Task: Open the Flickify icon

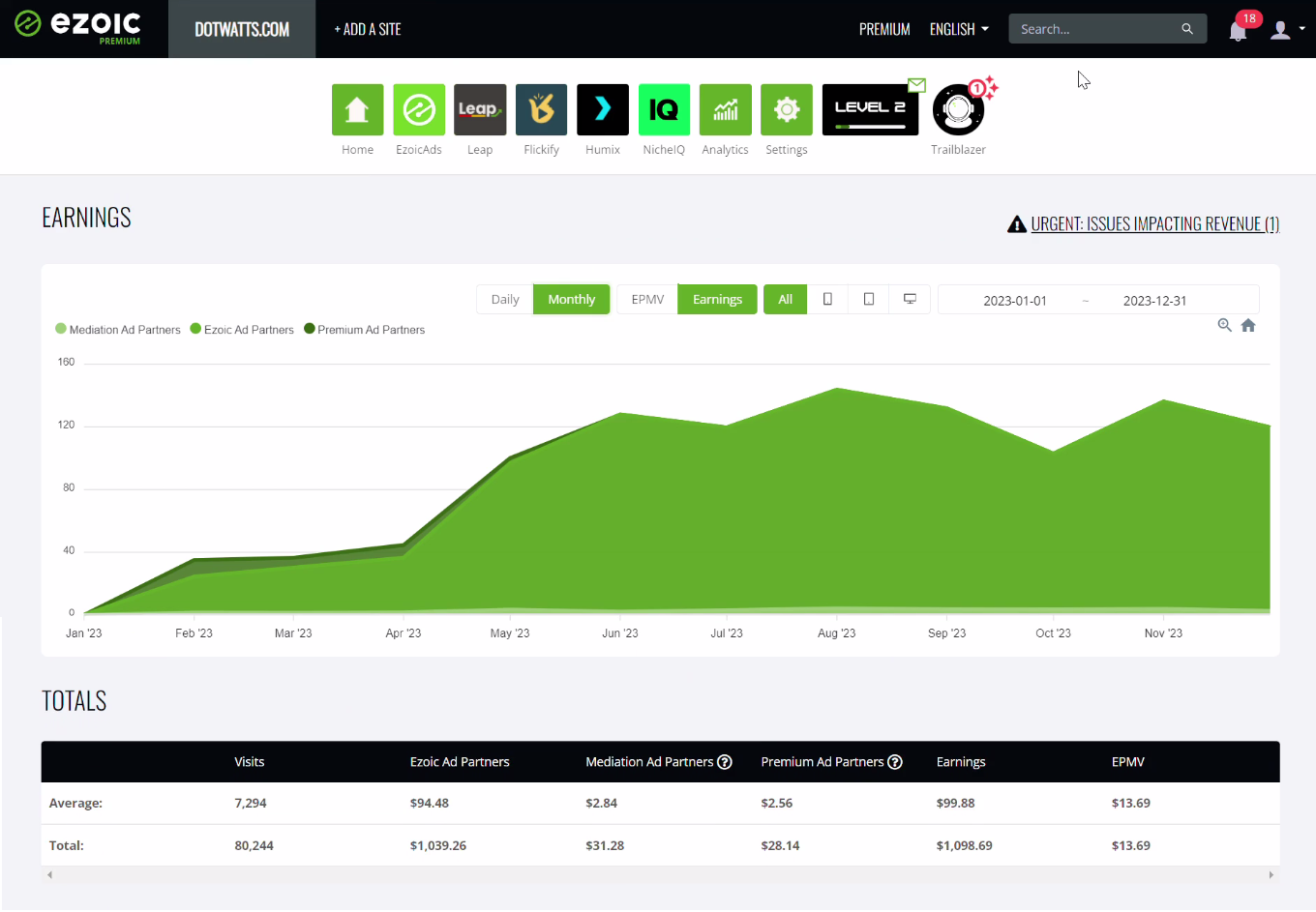Action: click(541, 109)
